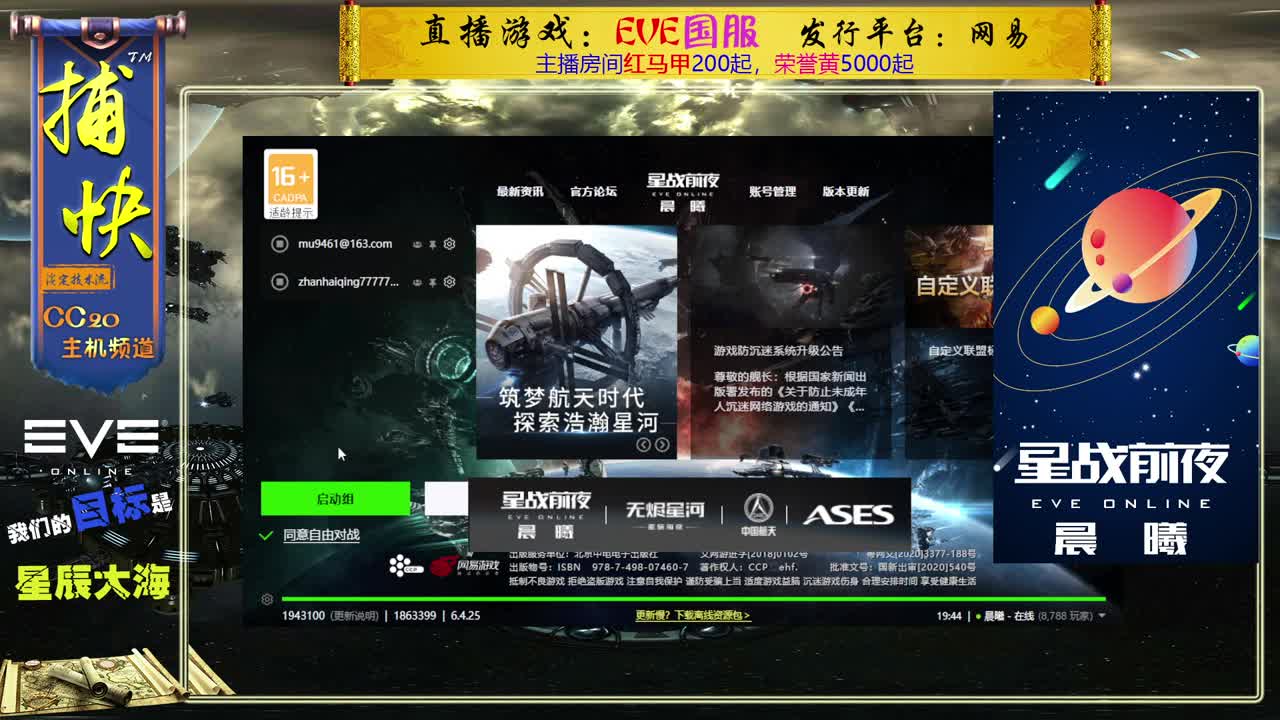Click pin icon beside mu9461@163.com
Image resolution: width=1280 pixels, height=720 pixels.
pyautogui.click(x=433, y=244)
